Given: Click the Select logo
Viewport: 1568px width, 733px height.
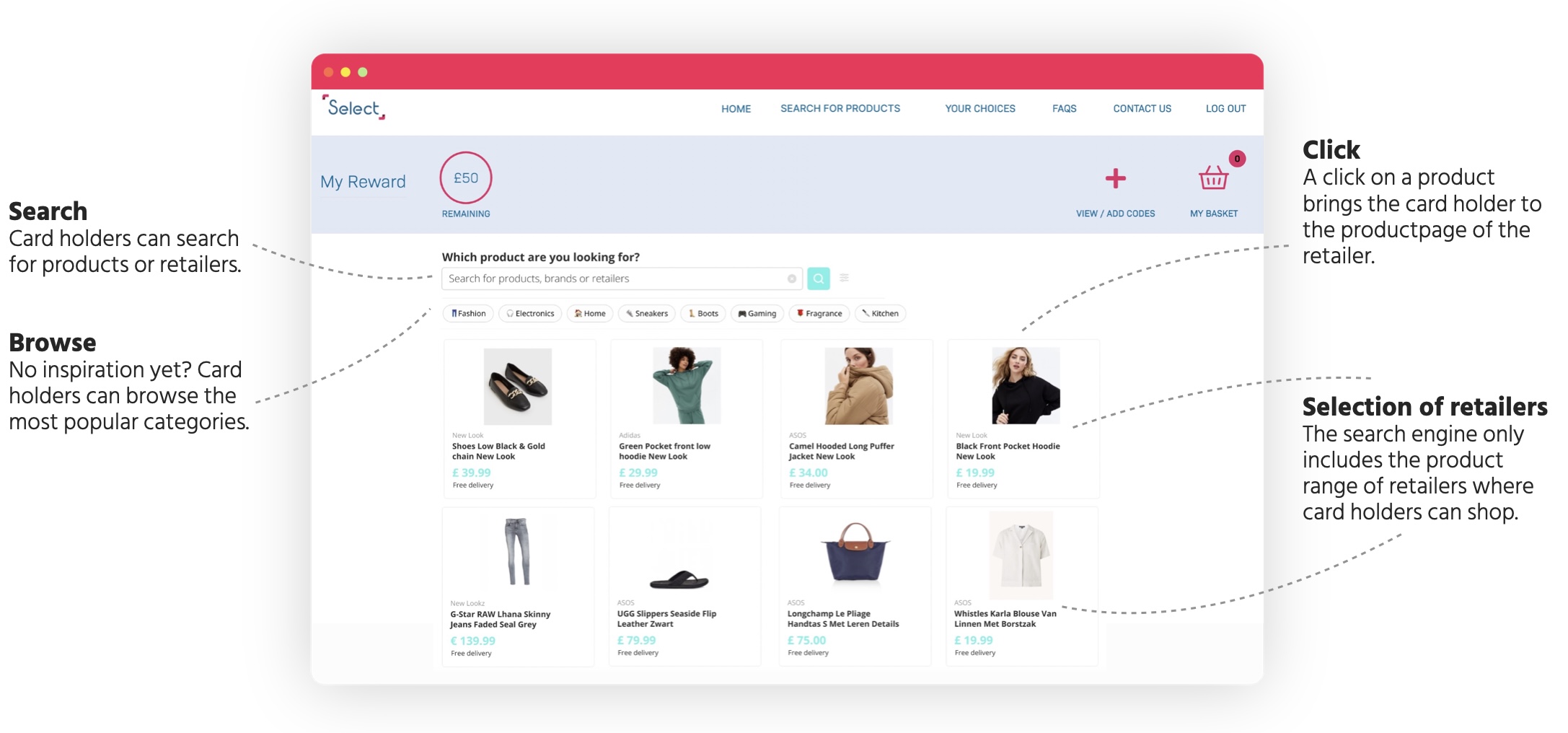Looking at the screenshot, I should tap(353, 107).
